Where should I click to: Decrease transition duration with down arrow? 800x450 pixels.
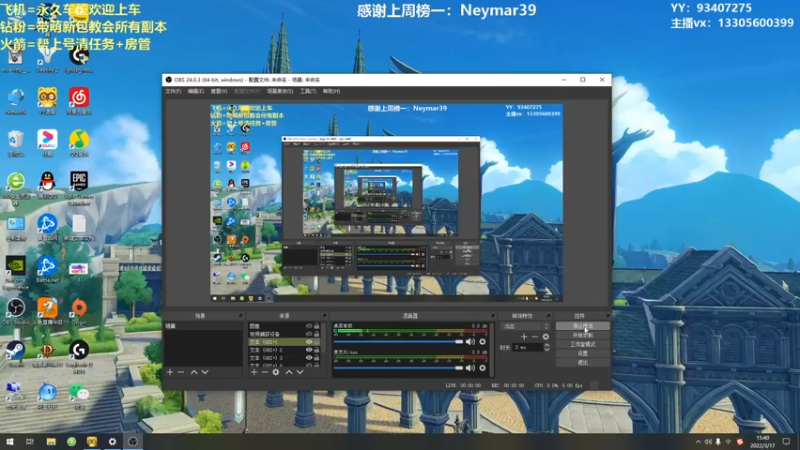click(x=547, y=349)
